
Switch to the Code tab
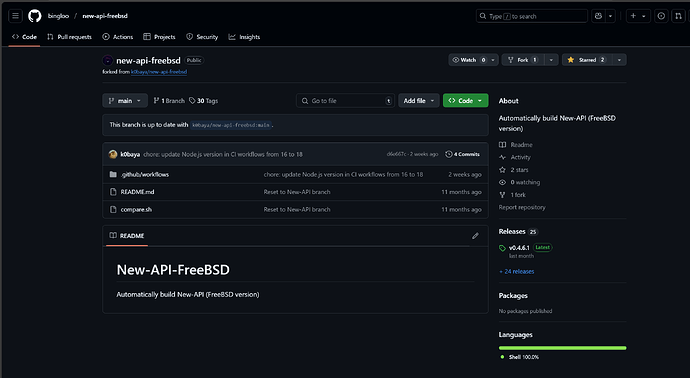[24, 37]
